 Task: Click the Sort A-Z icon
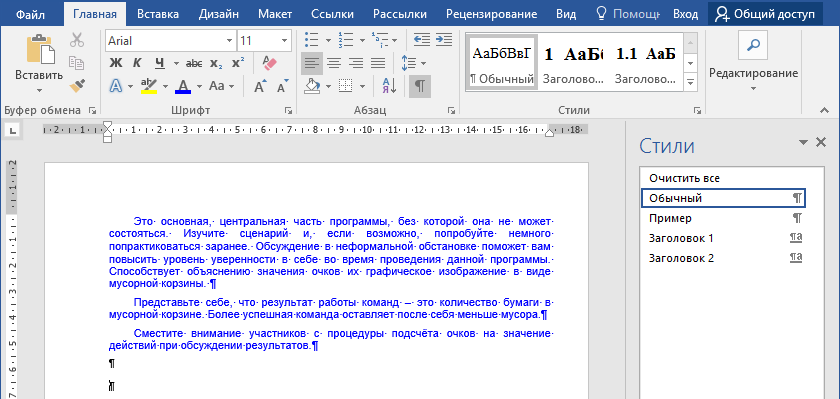point(389,86)
